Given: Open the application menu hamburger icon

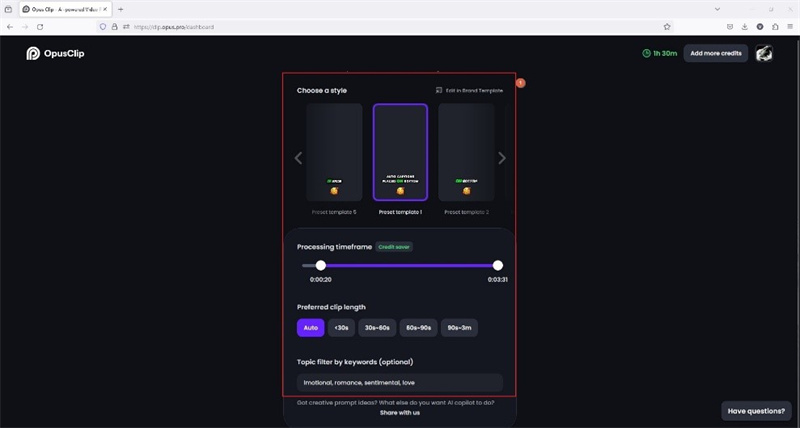Looking at the screenshot, I should (x=790, y=27).
